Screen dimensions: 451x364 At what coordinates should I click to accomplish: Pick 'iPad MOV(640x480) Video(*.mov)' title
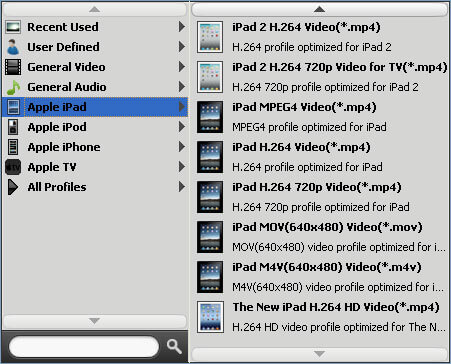coord(327,227)
